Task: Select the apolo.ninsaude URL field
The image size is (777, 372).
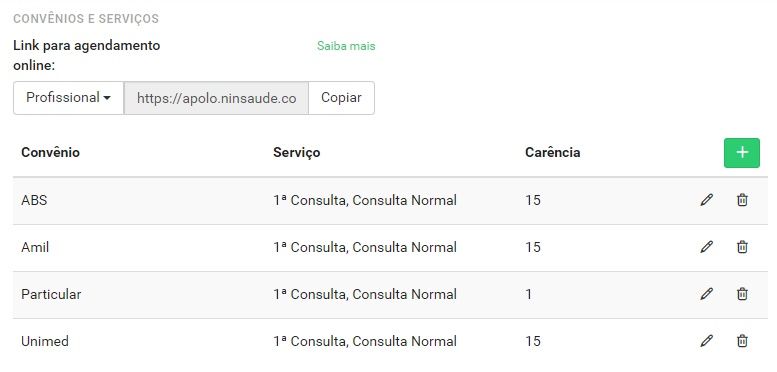Action: pyautogui.click(x=216, y=98)
